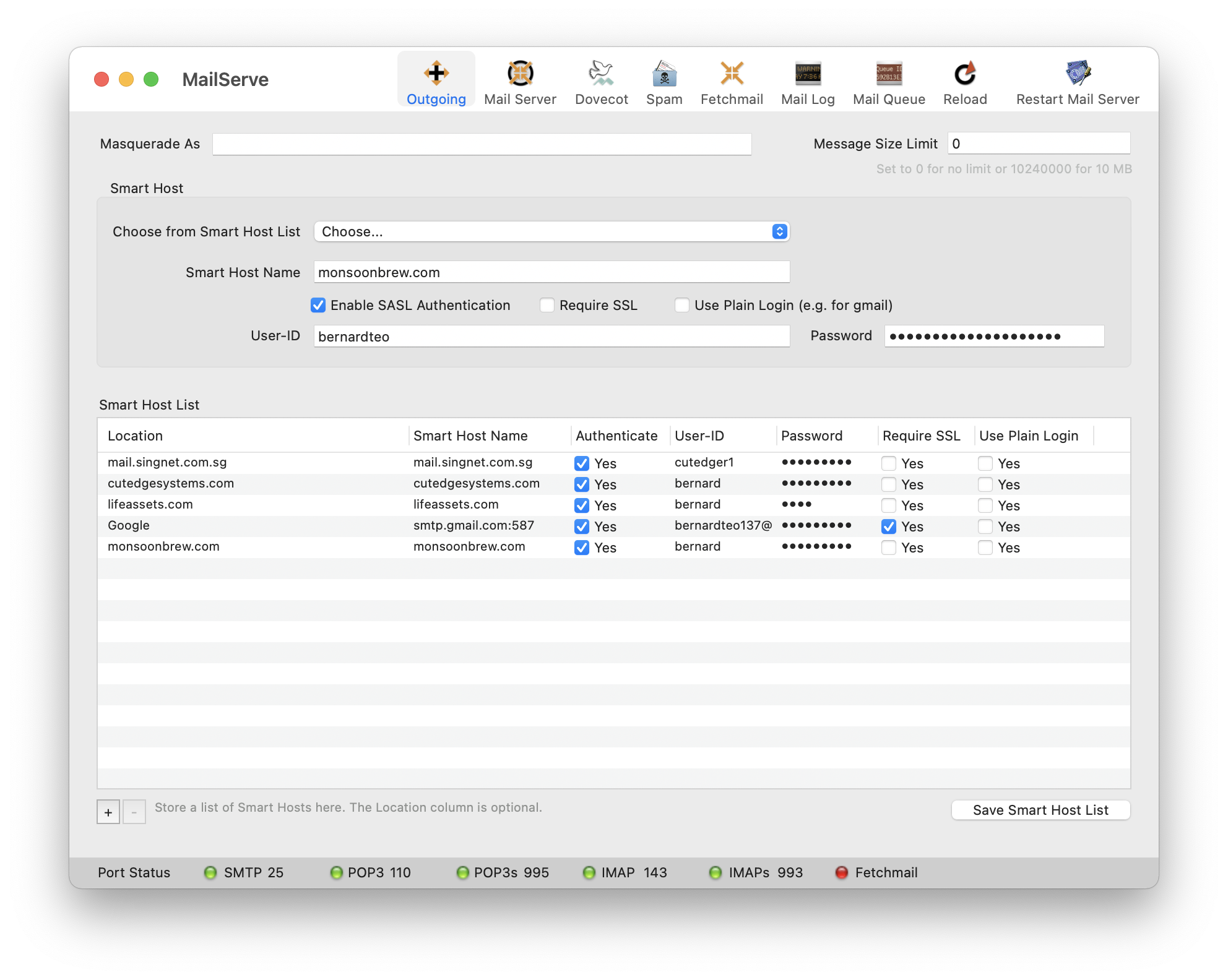Check Use Plain Login for gmail

682,305
